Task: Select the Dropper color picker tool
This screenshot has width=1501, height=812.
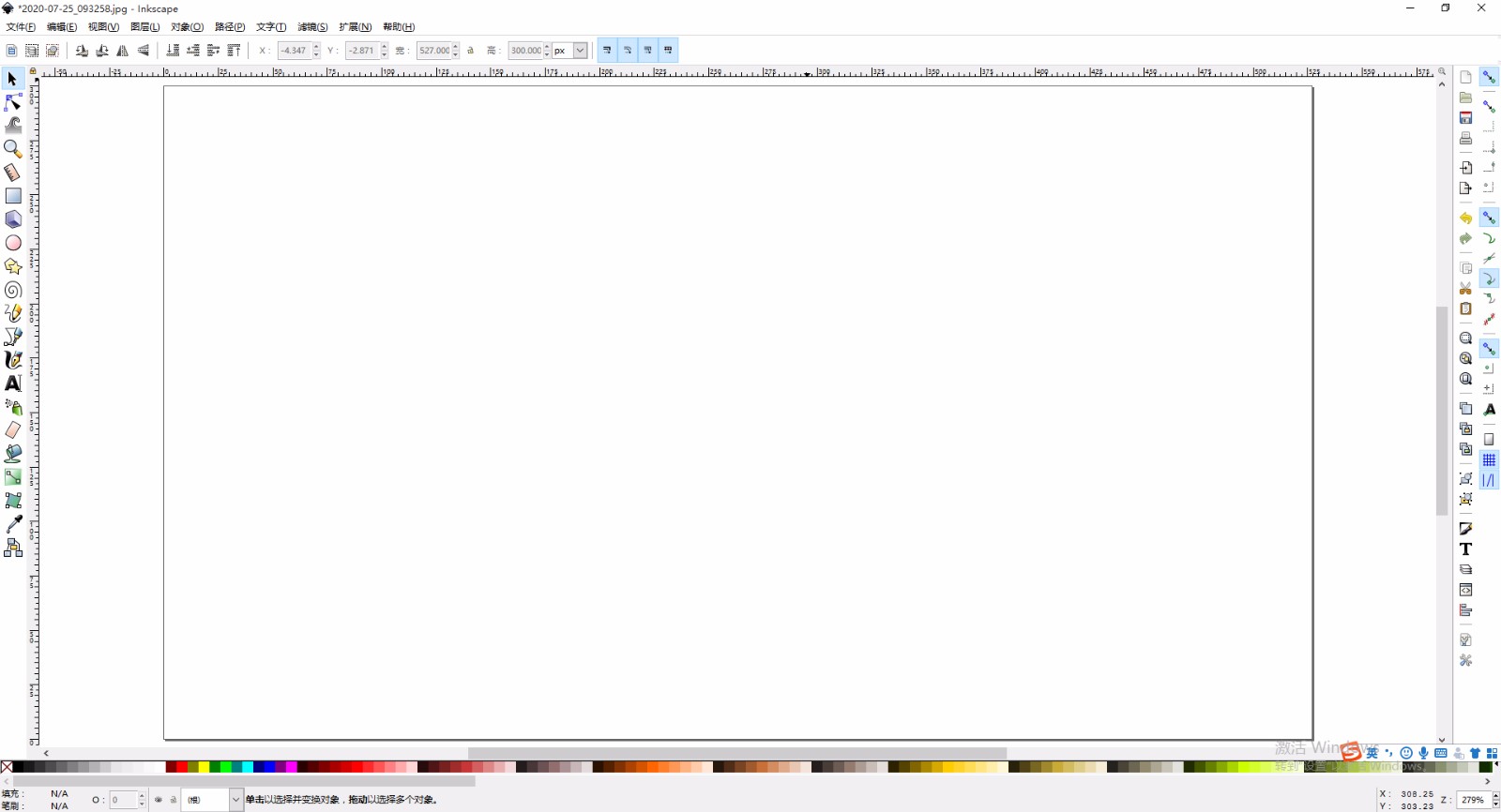Action: 13,524
